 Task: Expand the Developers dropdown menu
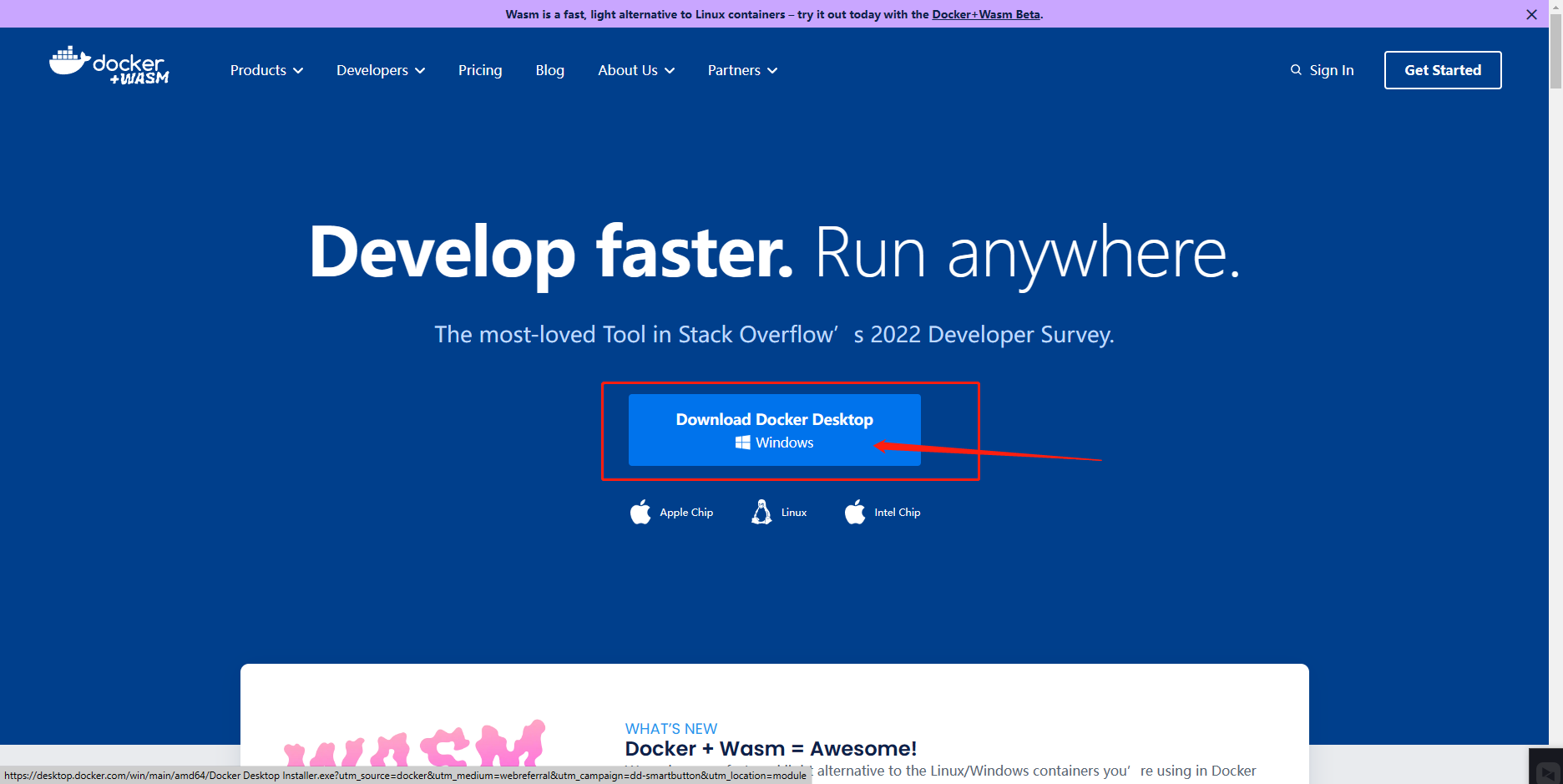pyautogui.click(x=381, y=70)
